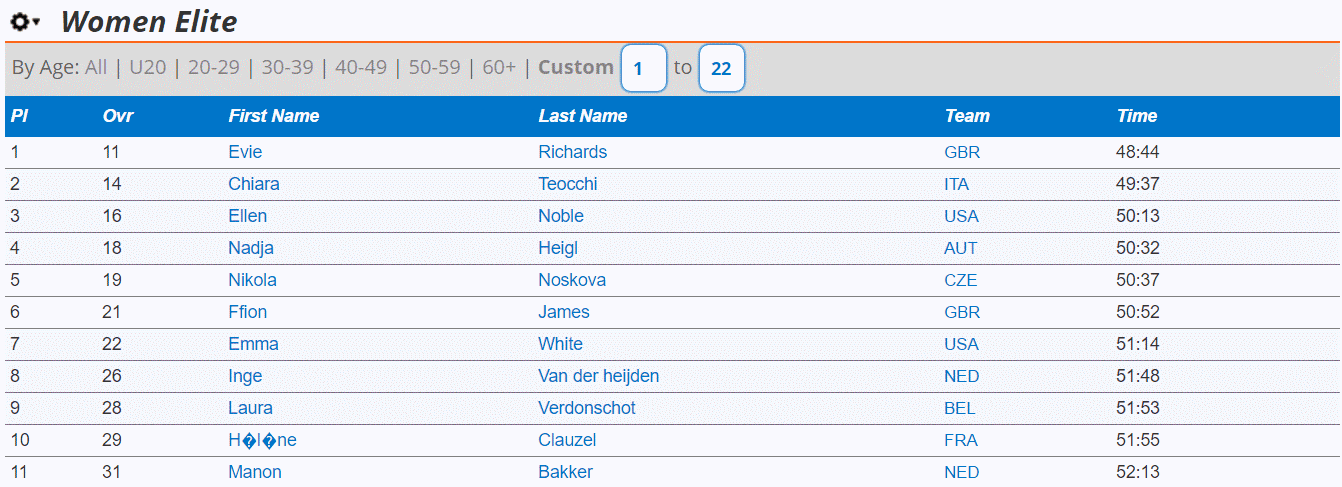Click the custom maximum age field
The height and width of the screenshot is (487, 1342).
click(721, 69)
